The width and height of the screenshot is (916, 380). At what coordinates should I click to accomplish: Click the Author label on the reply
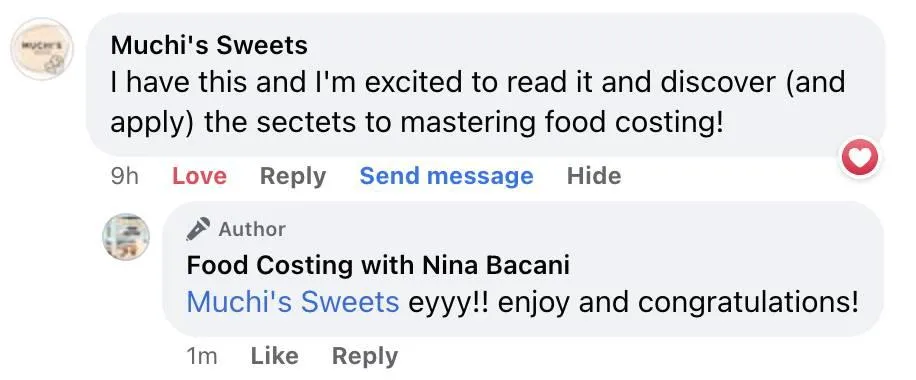(x=252, y=229)
